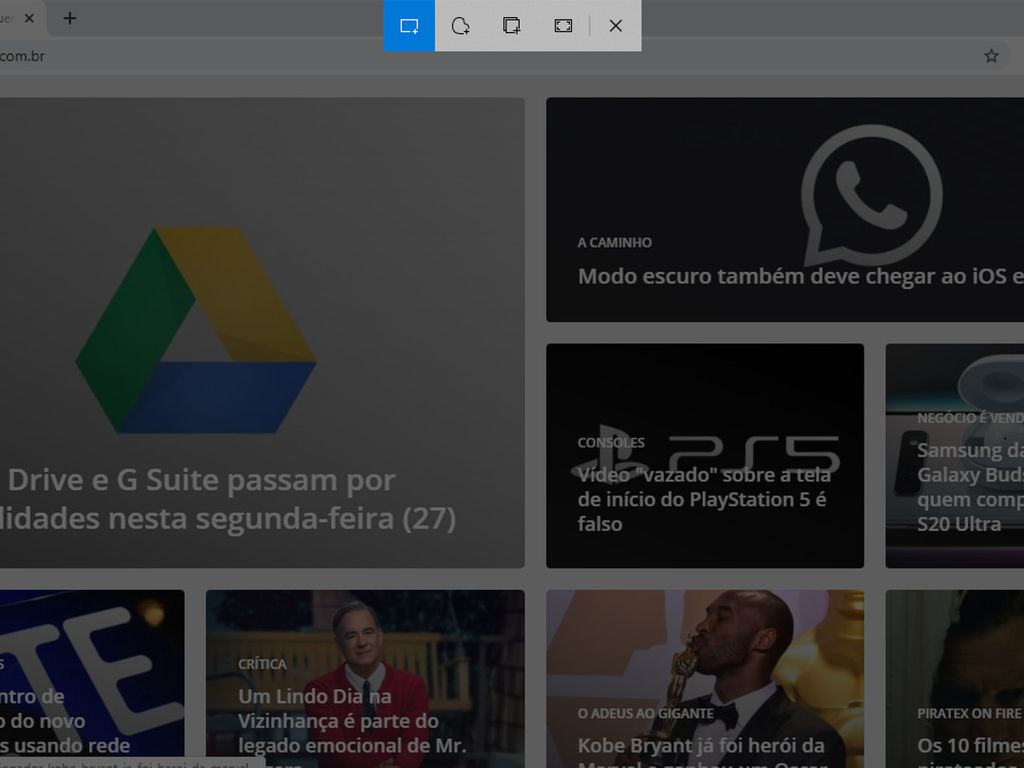The height and width of the screenshot is (768, 1024).
Task: Close the snipping toolbar
Action: pyautogui.click(x=615, y=25)
